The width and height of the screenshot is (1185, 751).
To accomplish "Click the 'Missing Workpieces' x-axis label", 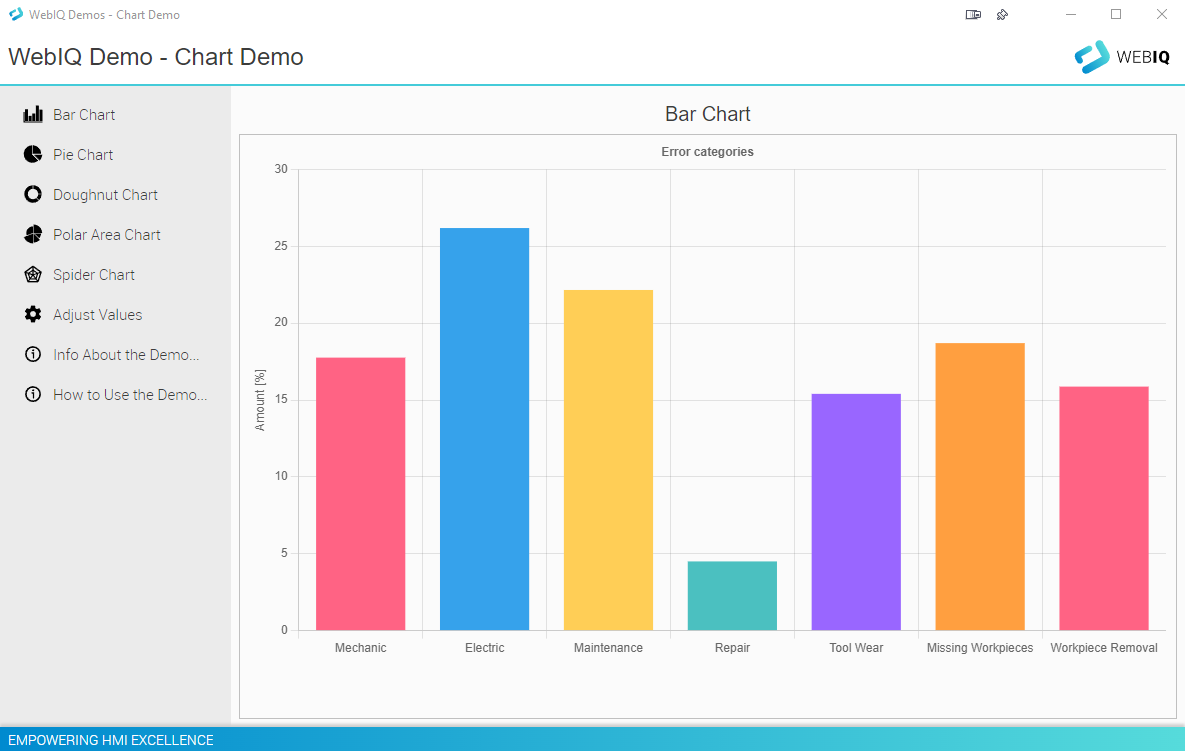I will pos(980,648).
